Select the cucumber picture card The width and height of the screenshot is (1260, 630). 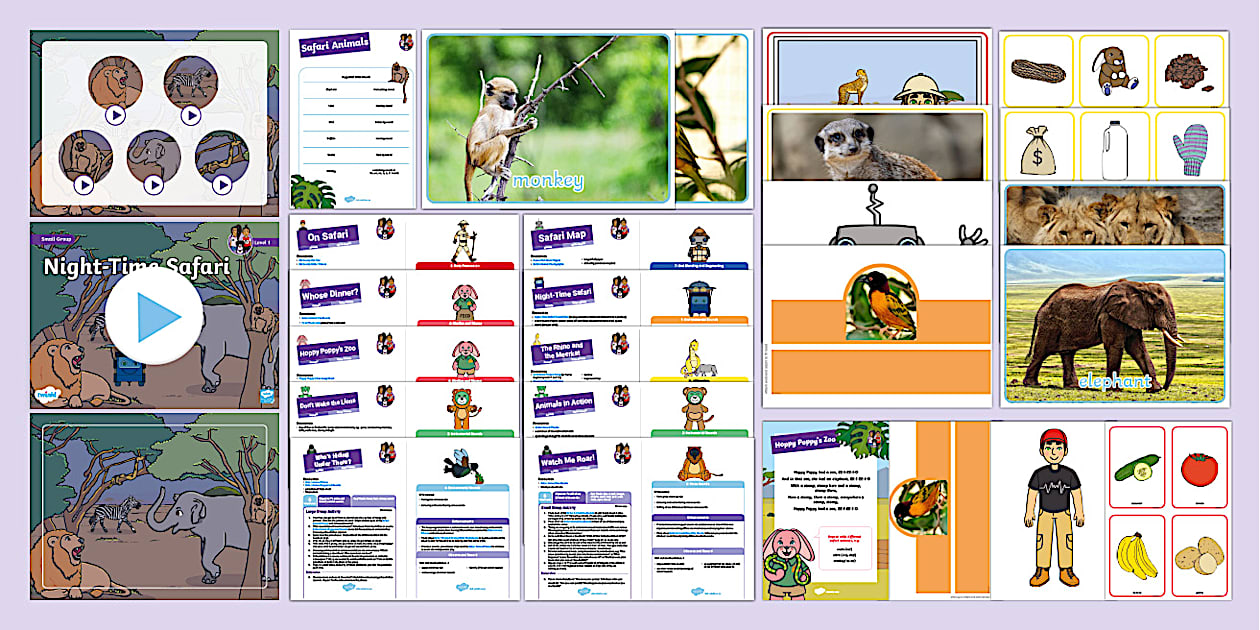[x=1136, y=468]
